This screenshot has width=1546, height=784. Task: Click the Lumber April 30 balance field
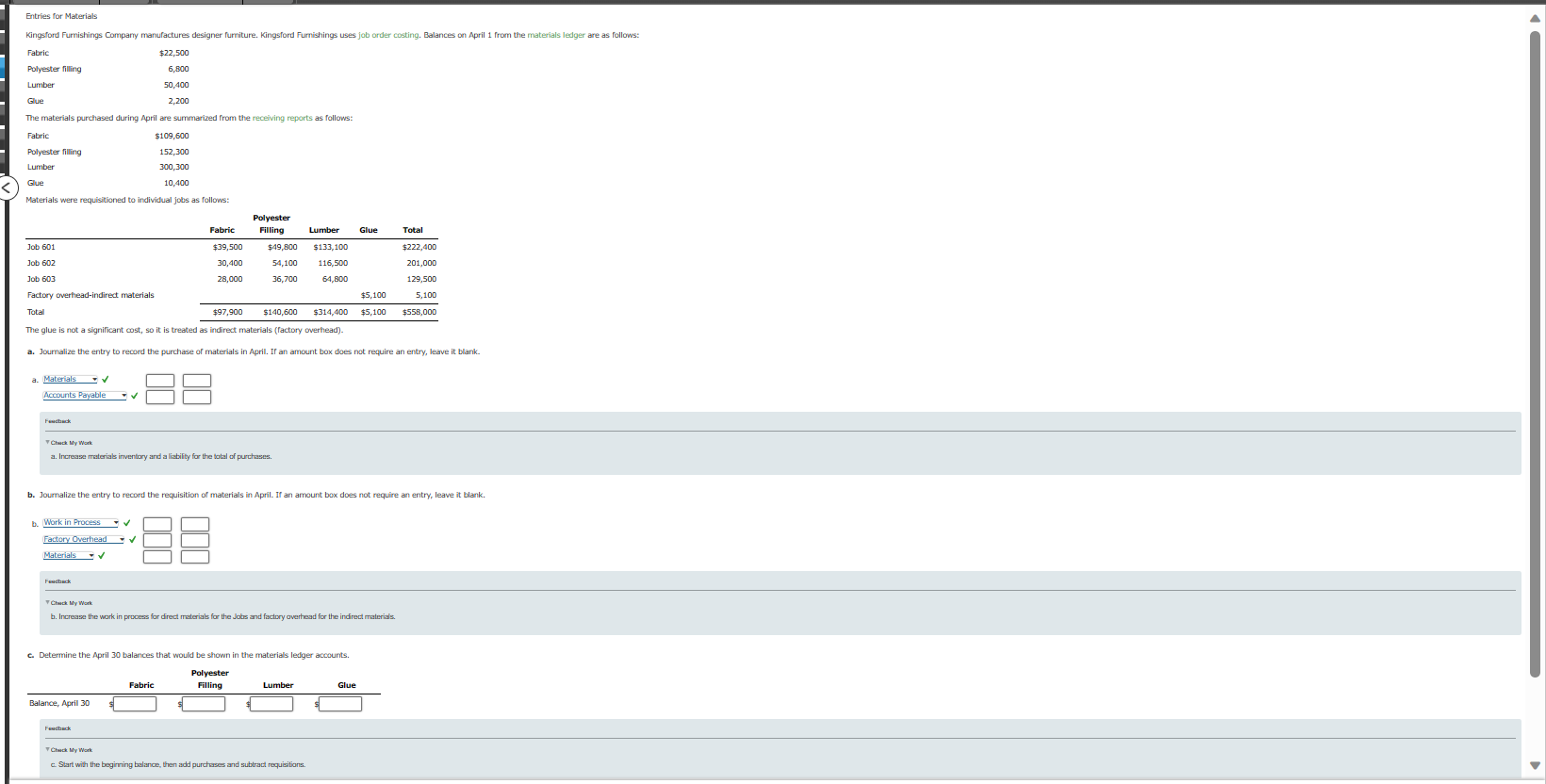click(271, 704)
